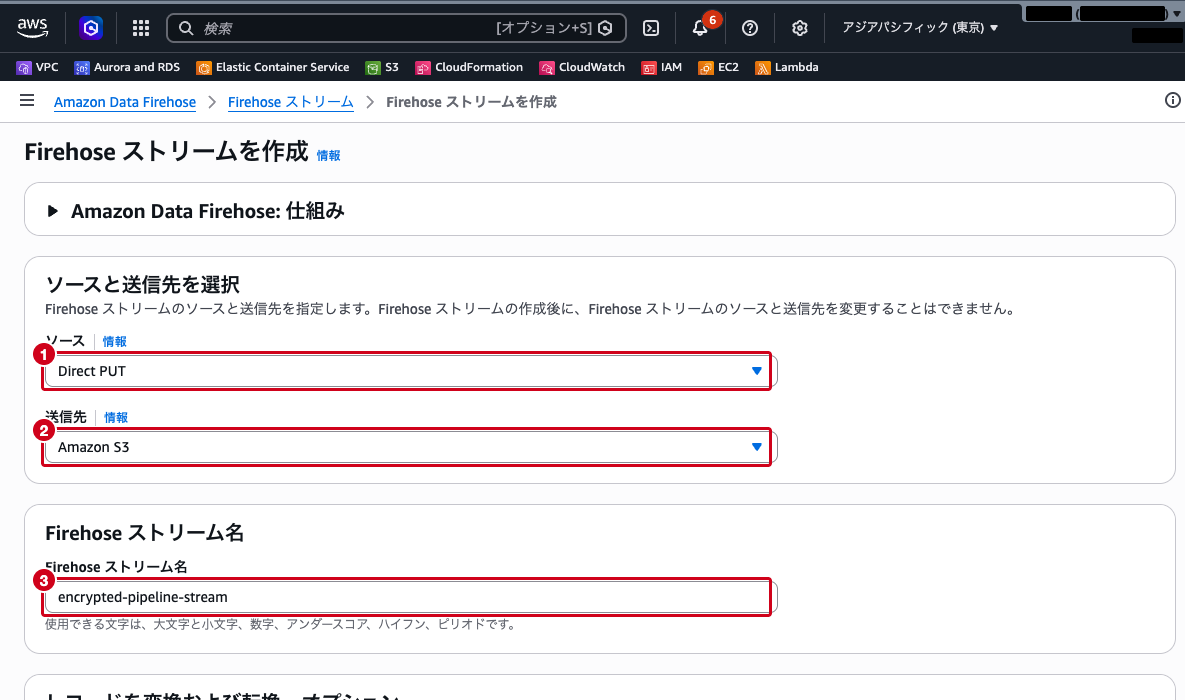Screen dimensions: 1185x700
Task: Click the Firehose ストリームを作成 breadcrumb text
Action: click(471, 102)
